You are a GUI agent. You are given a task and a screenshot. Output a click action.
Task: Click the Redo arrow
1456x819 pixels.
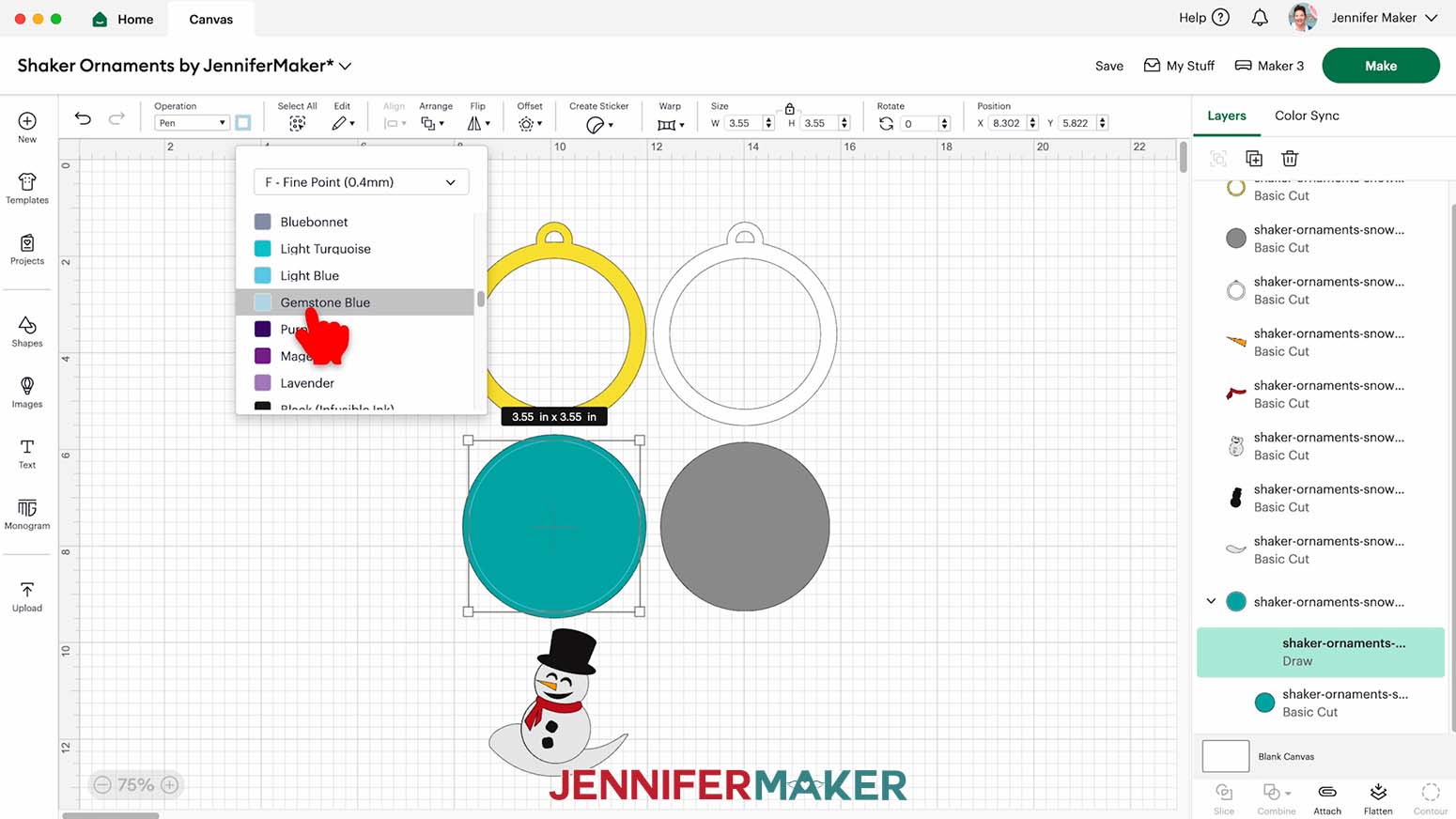click(116, 117)
